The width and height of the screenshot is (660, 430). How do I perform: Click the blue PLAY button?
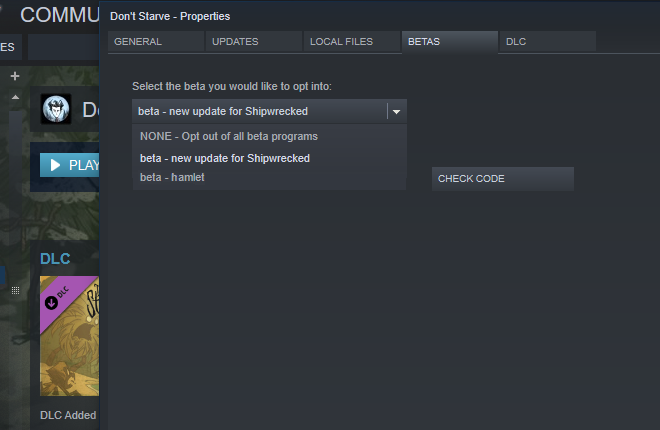(69, 165)
